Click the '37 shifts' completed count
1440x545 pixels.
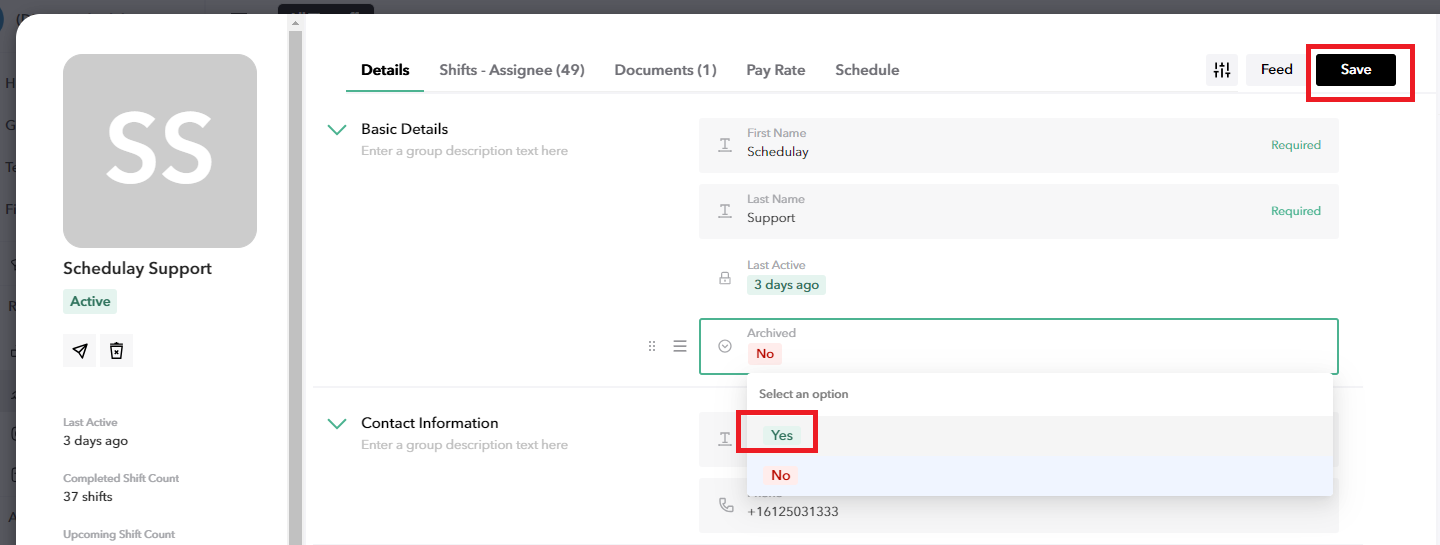88,497
